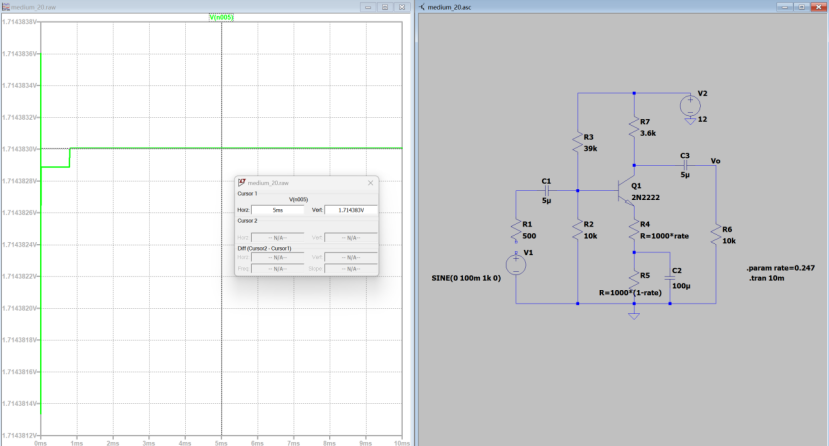Viewport: 829px width, 446px height.
Task: Click the SINE(0 100m 1k 0) value text
Action: (x=466, y=278)
